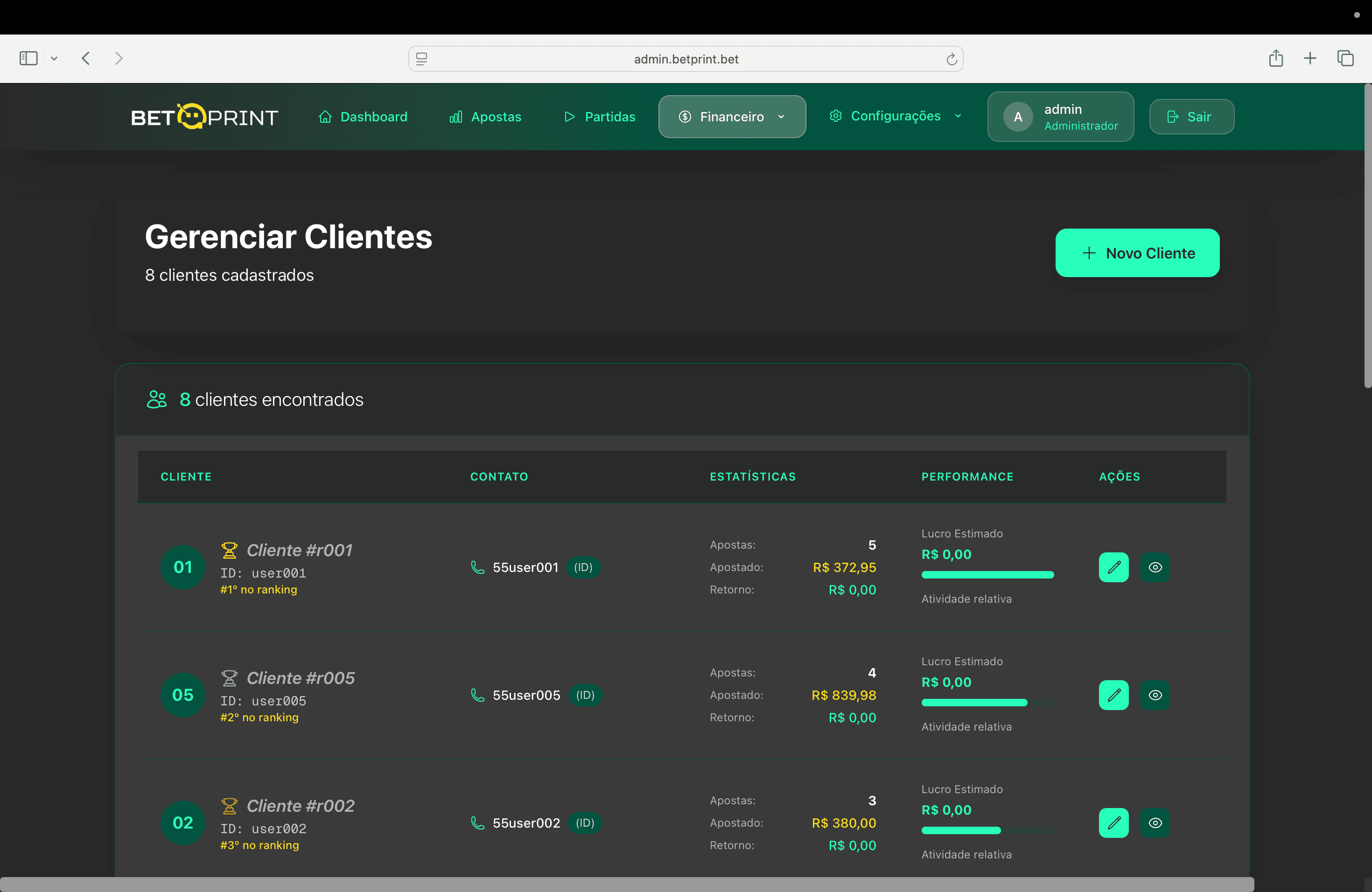1372x892 pixels.
Task: Open the sidebar options chevron next to panel toggle
Action: pyautogui.click(x=55, y=58)
